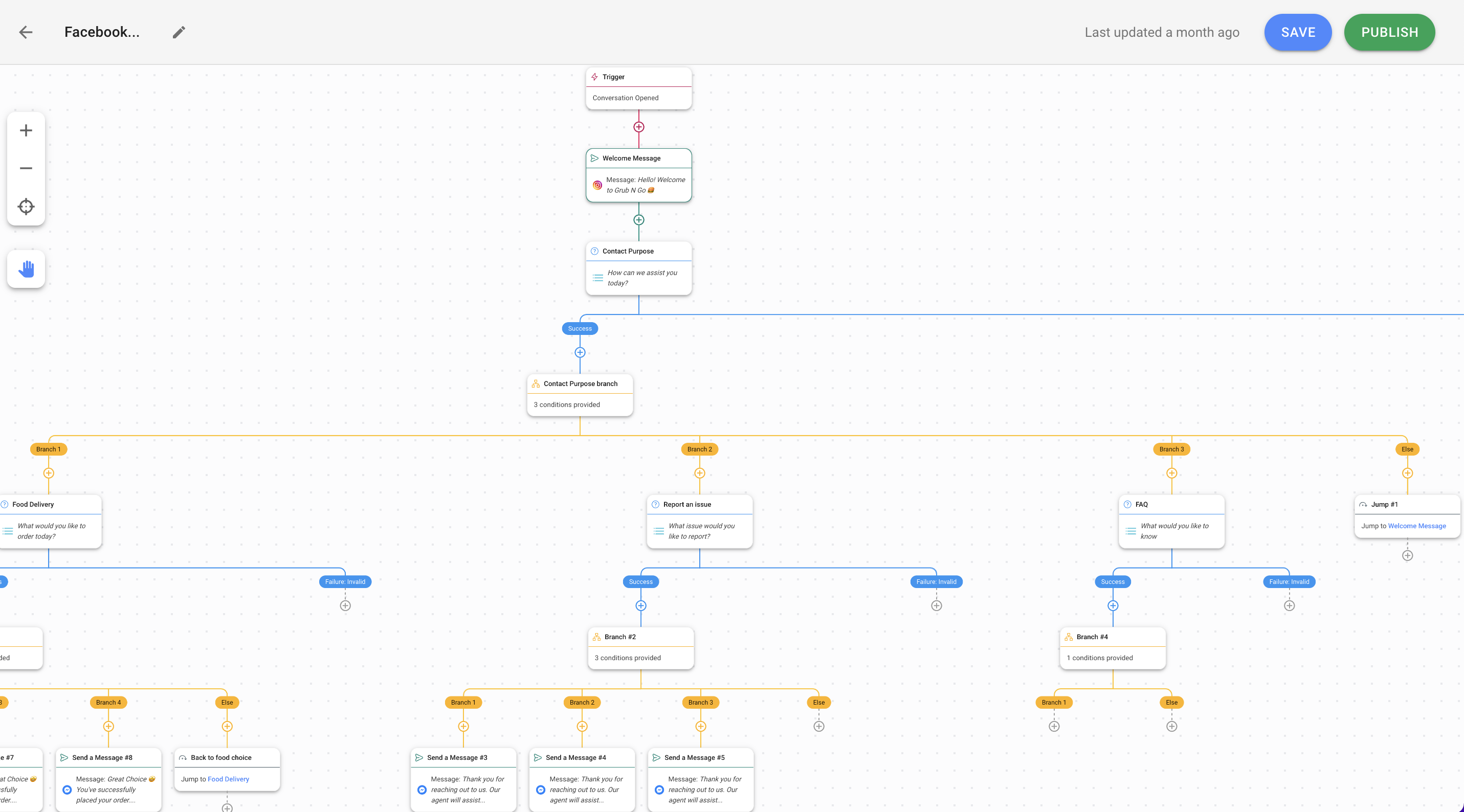
Task: Toggle the Else branch condition
Action: [x=1407, y=449]
